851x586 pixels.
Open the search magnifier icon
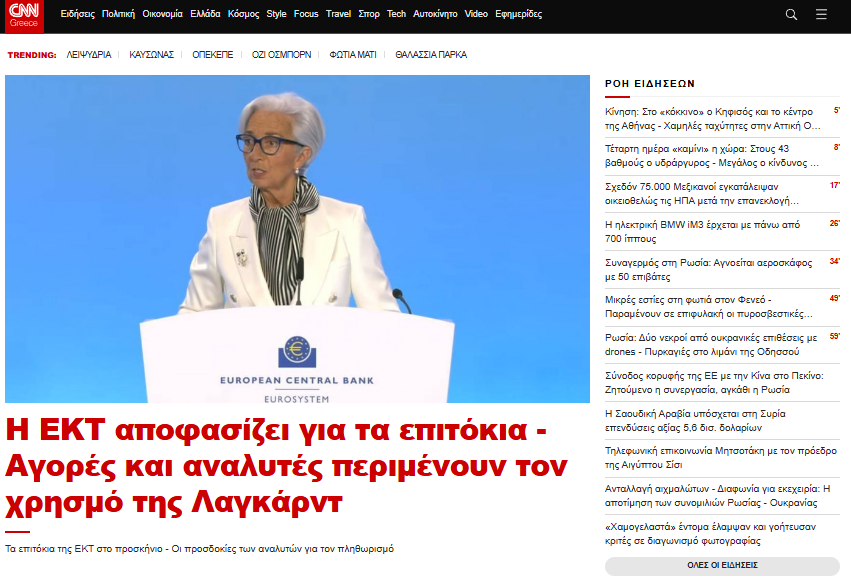click(791, 15)
